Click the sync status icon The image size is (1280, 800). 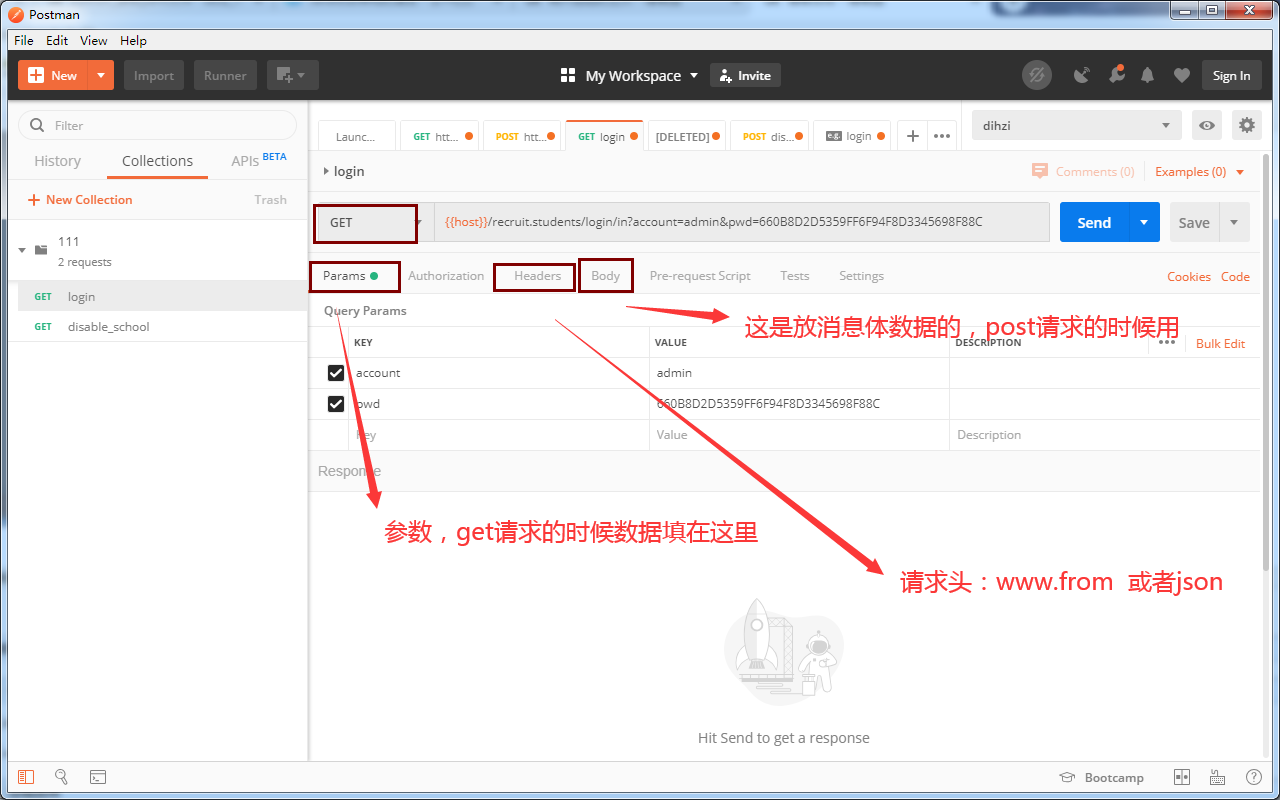coord(1037,75)
